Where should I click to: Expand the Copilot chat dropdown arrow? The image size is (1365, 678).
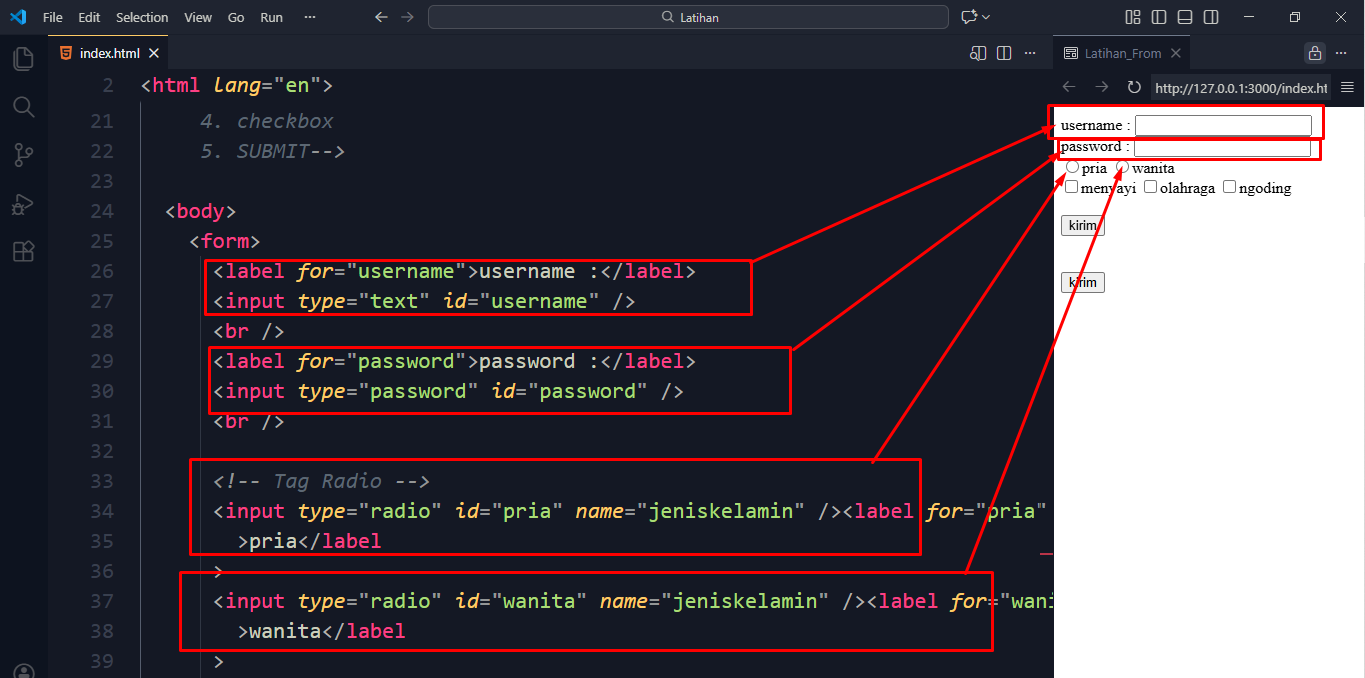(x=986, y=17)
